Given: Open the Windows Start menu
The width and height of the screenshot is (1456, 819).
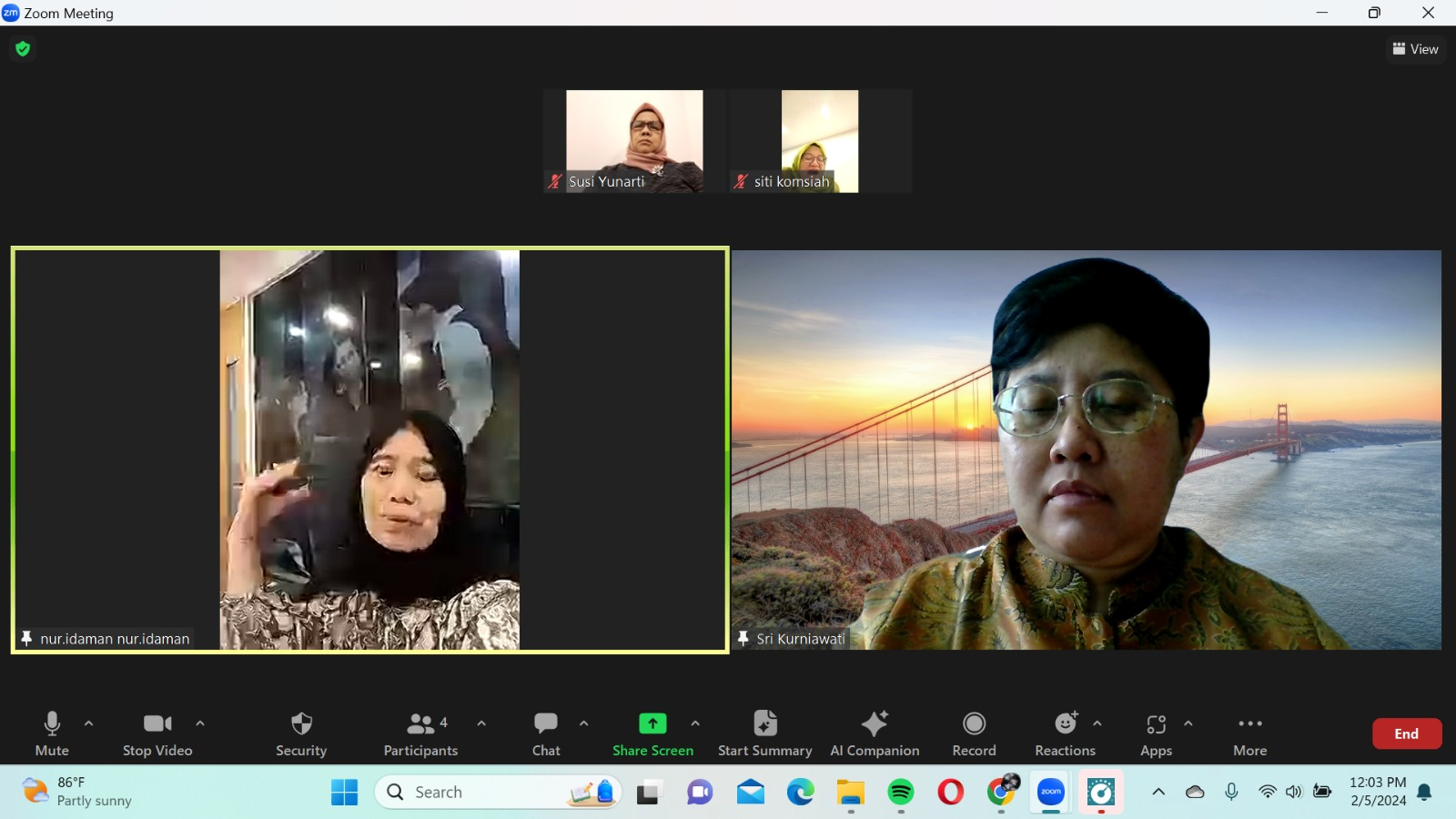Looking at the screenshot, I should (x=344, y=793).
